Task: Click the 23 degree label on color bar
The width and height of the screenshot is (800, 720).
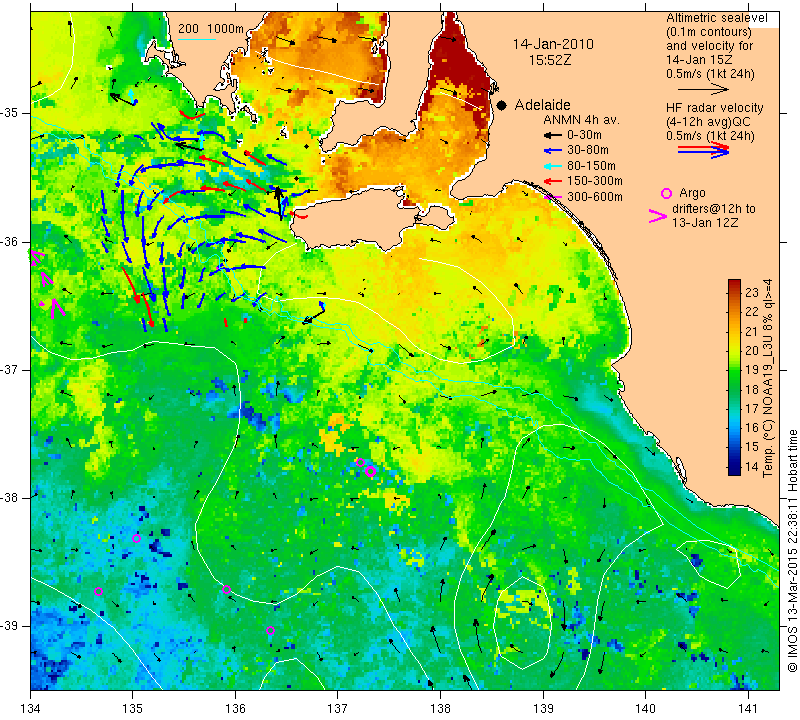Action: coord(752,292)
